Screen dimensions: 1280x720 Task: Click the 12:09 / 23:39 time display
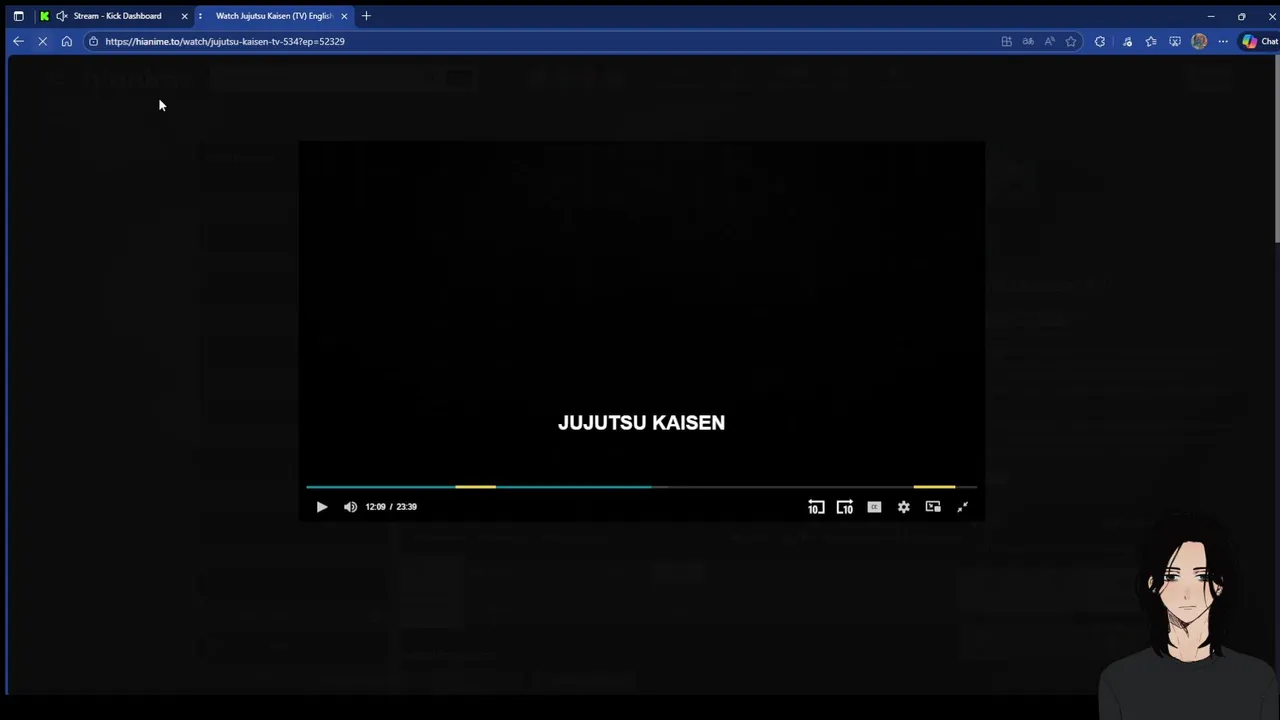tap(391, 507)
